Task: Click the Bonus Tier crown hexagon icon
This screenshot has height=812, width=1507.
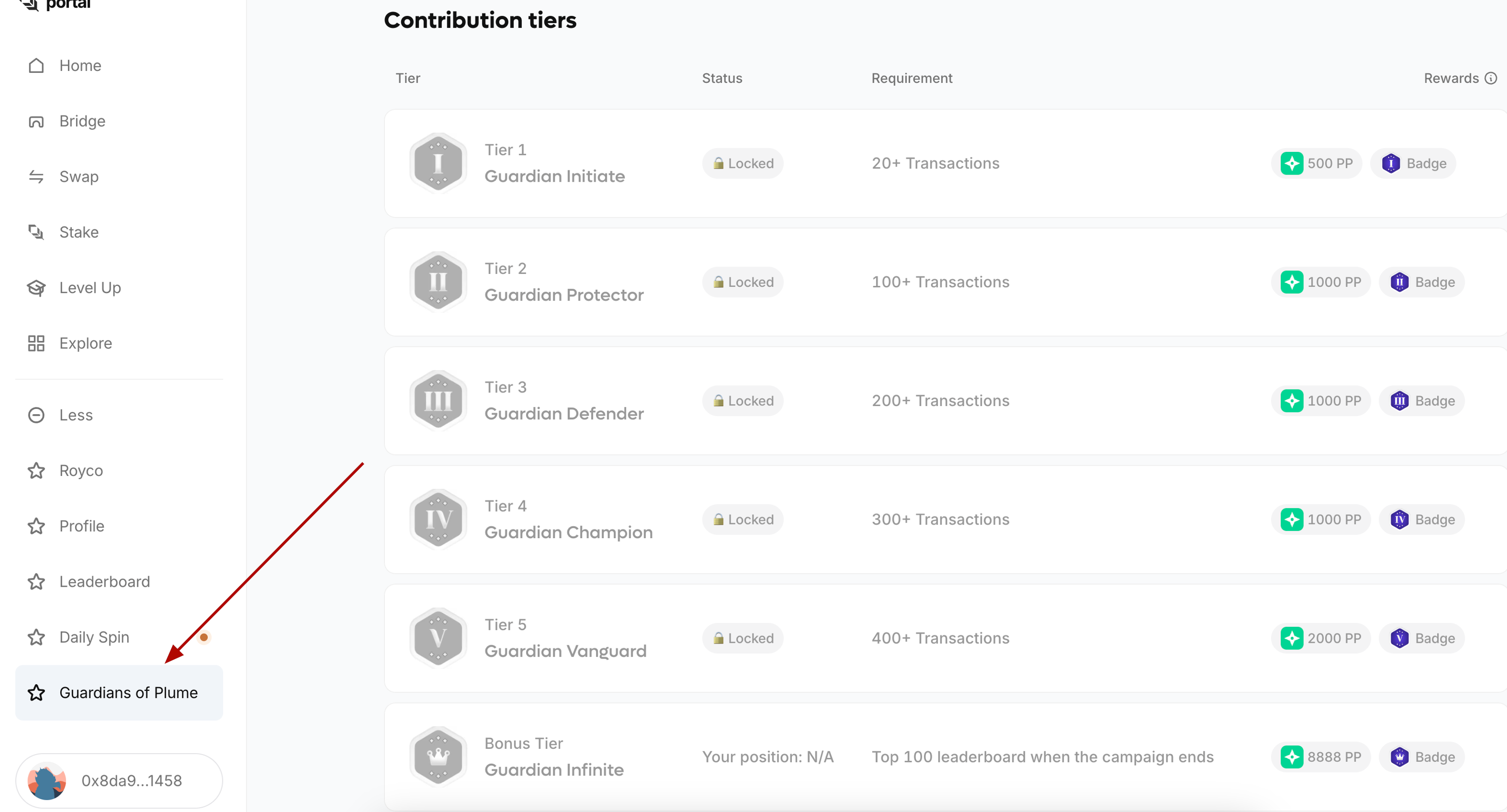Action: tap(437, 757)
